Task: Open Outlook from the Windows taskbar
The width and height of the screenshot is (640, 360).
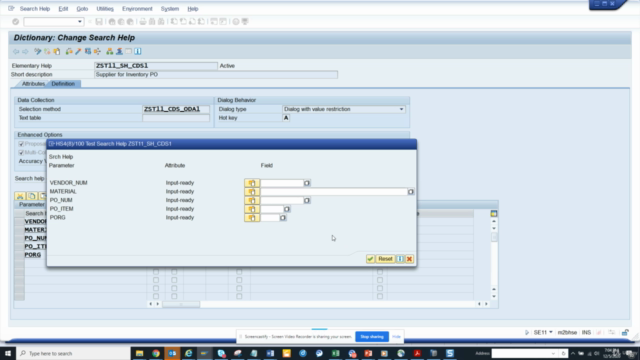Action: click(172, 353)
